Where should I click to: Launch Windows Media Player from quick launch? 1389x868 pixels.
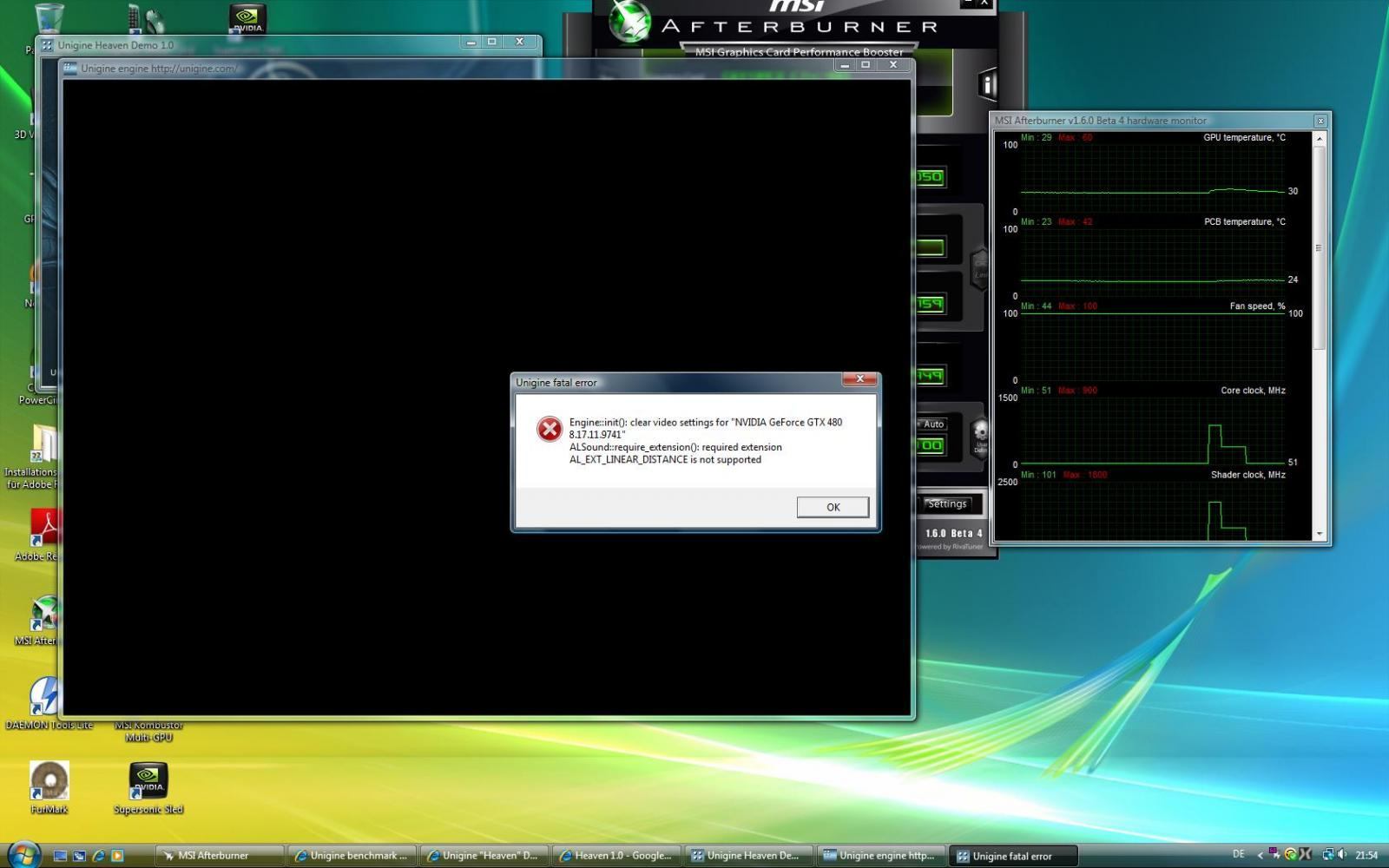click(117, 856)
